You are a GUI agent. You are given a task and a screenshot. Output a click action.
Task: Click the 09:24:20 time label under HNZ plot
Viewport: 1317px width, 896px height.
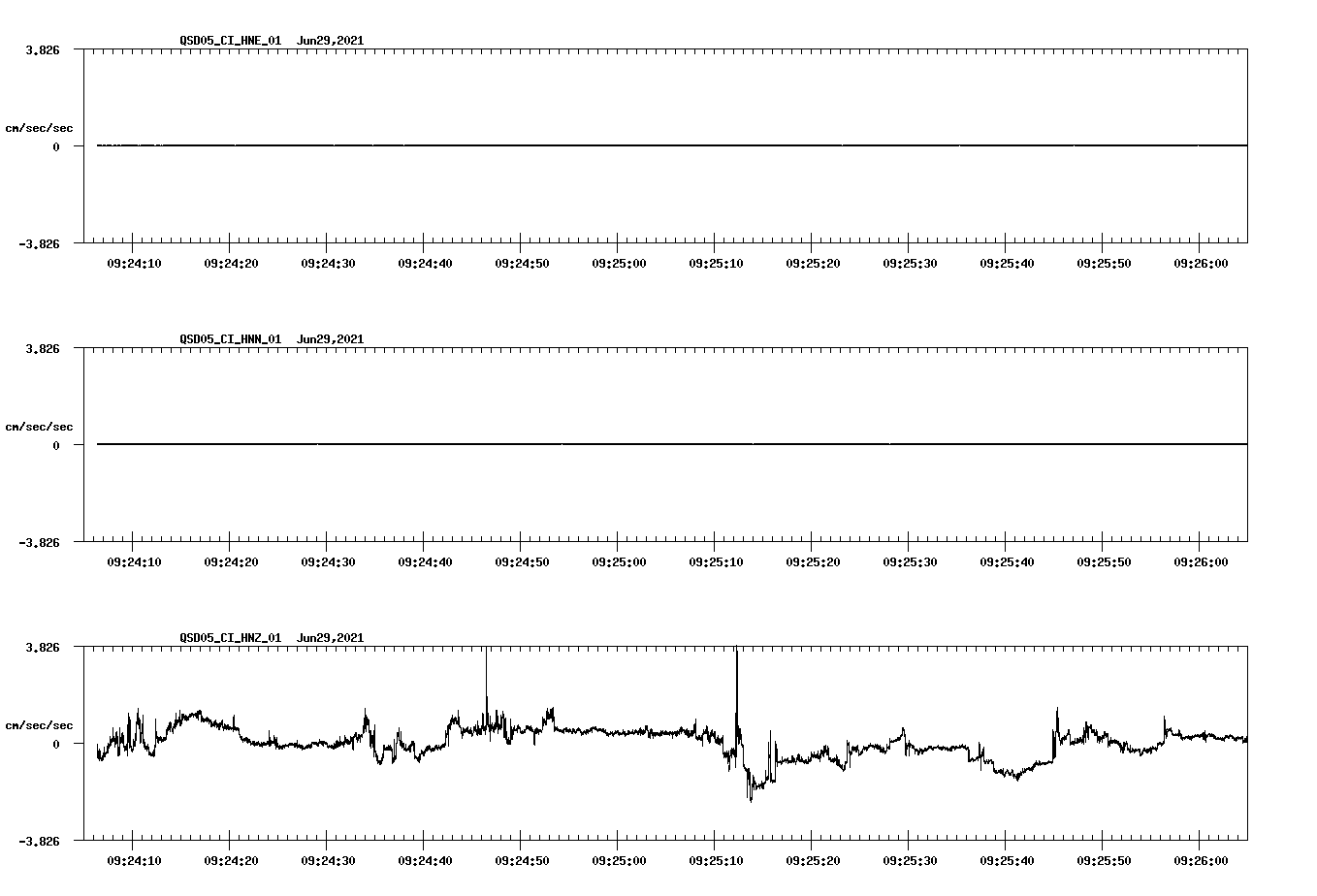pos(231,861)
